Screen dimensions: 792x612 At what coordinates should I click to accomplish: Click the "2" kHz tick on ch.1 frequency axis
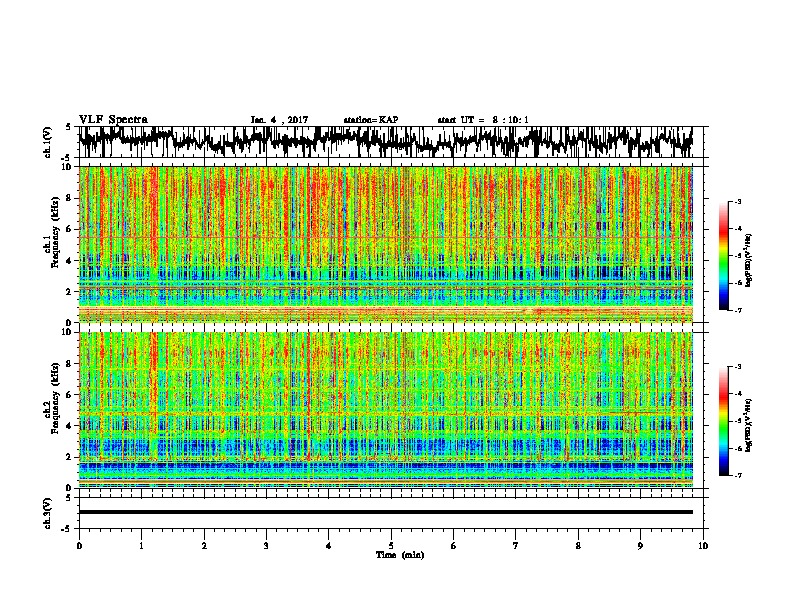point(69,292)
